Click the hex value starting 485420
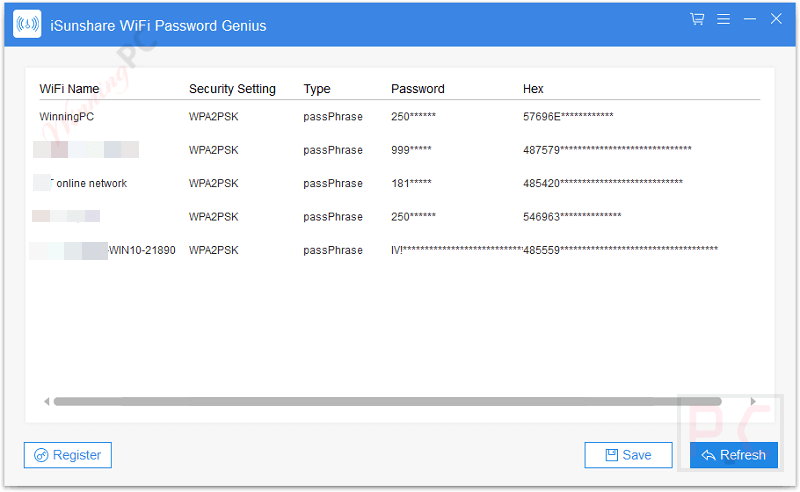 tap(603, 183)
